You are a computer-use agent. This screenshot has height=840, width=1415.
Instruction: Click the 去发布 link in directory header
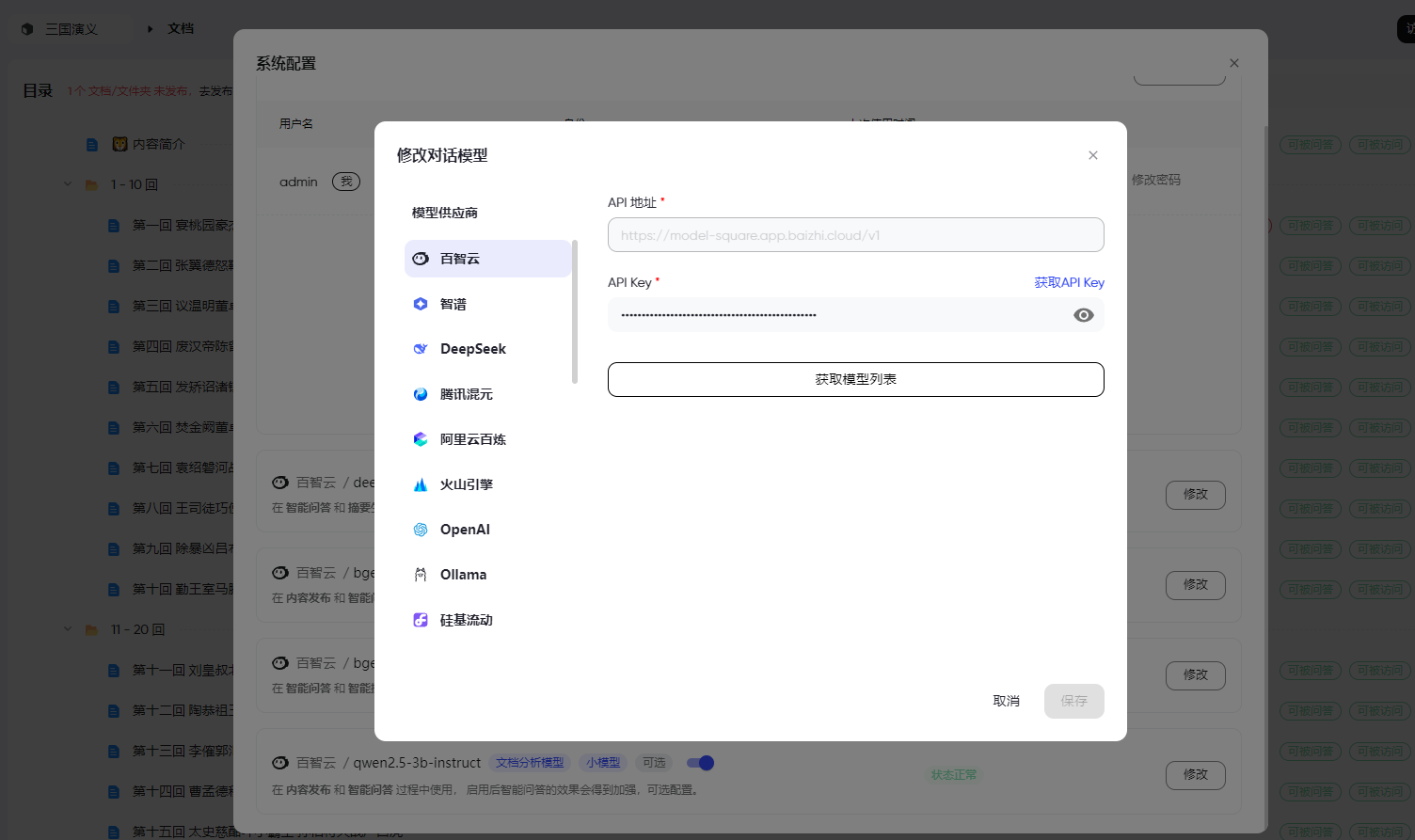215,91
